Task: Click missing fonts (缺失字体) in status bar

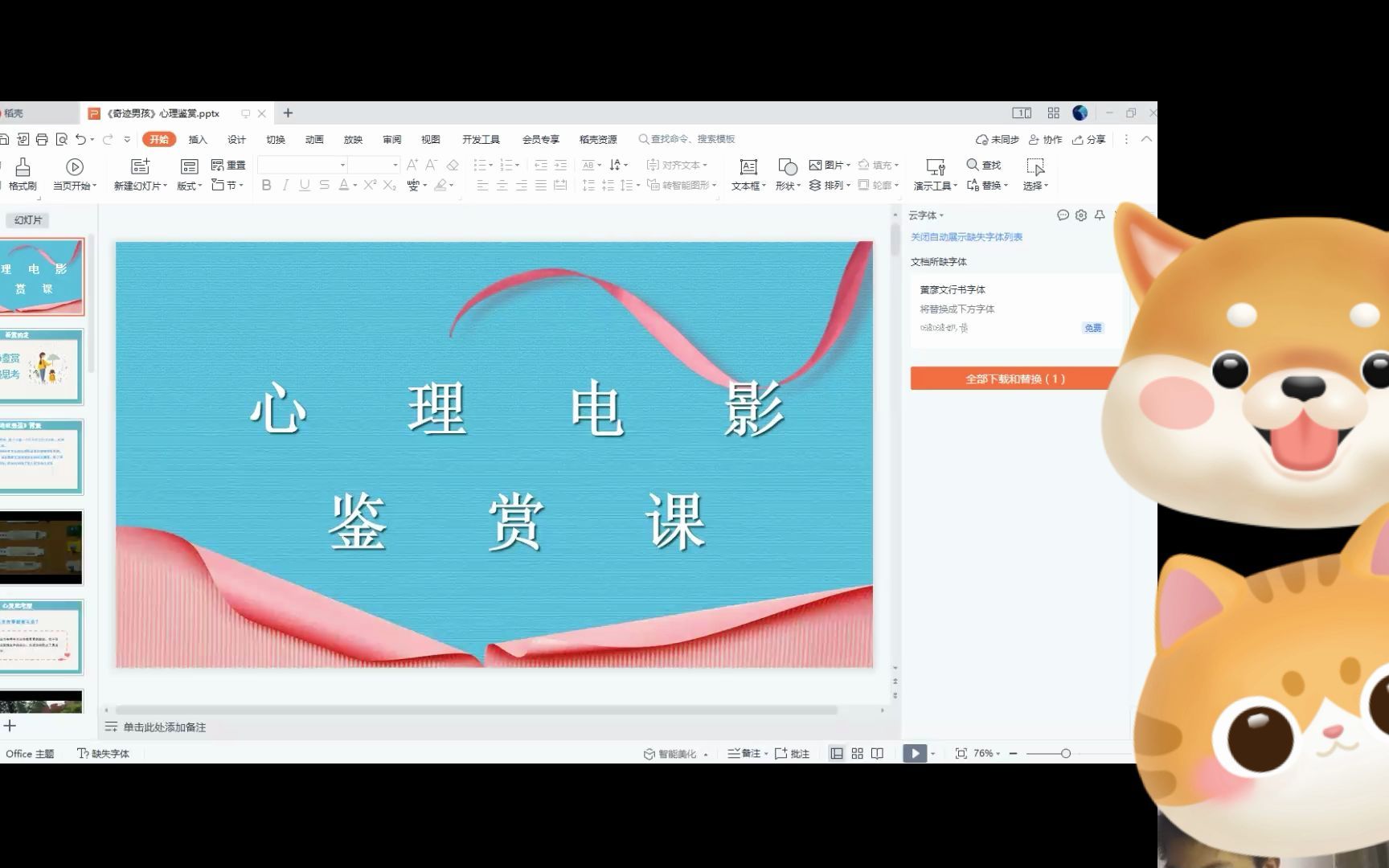Action: click(103, 753)
